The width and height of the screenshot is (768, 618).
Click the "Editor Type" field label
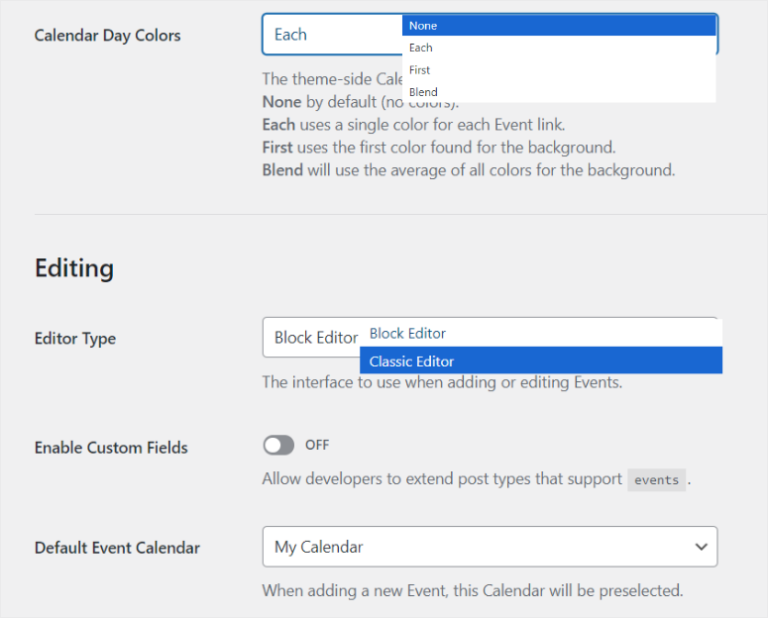[x=75, y=339]
